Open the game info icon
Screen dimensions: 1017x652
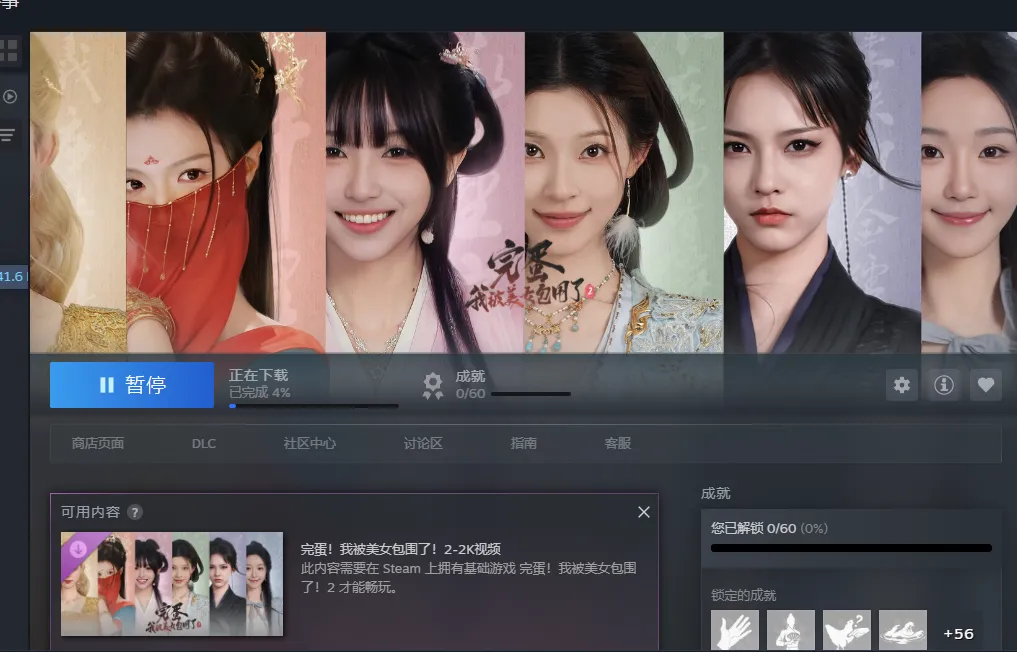tap(944, 385)
